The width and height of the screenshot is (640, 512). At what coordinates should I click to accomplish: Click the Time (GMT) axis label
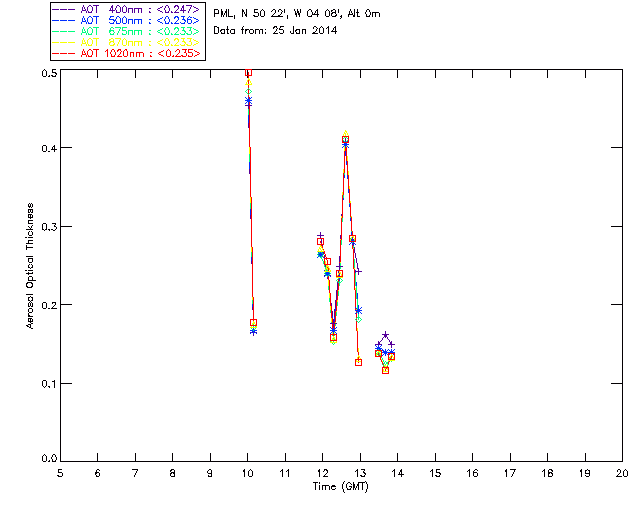340,487
